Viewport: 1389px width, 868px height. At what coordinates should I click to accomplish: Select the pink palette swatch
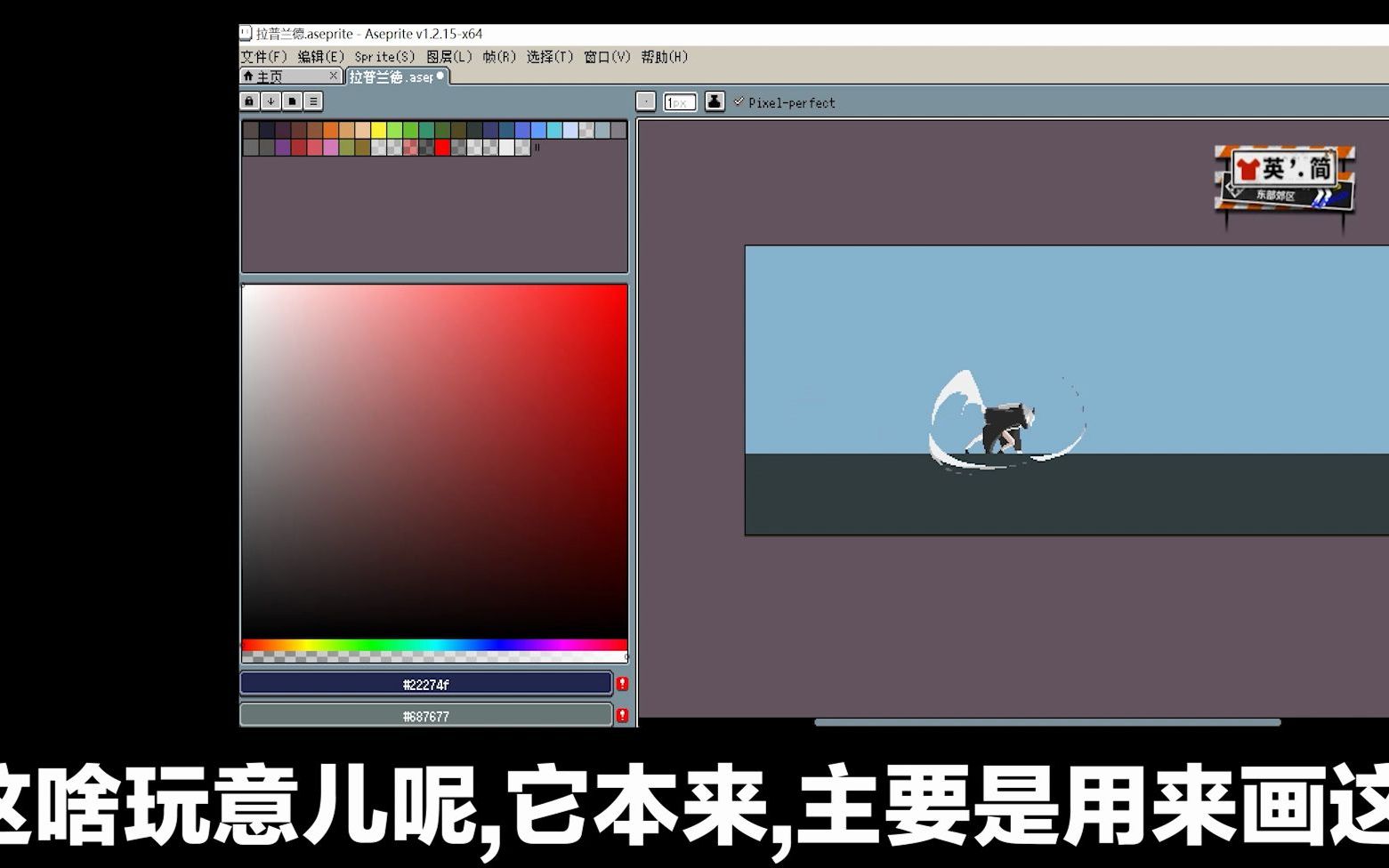click(331, 148)
